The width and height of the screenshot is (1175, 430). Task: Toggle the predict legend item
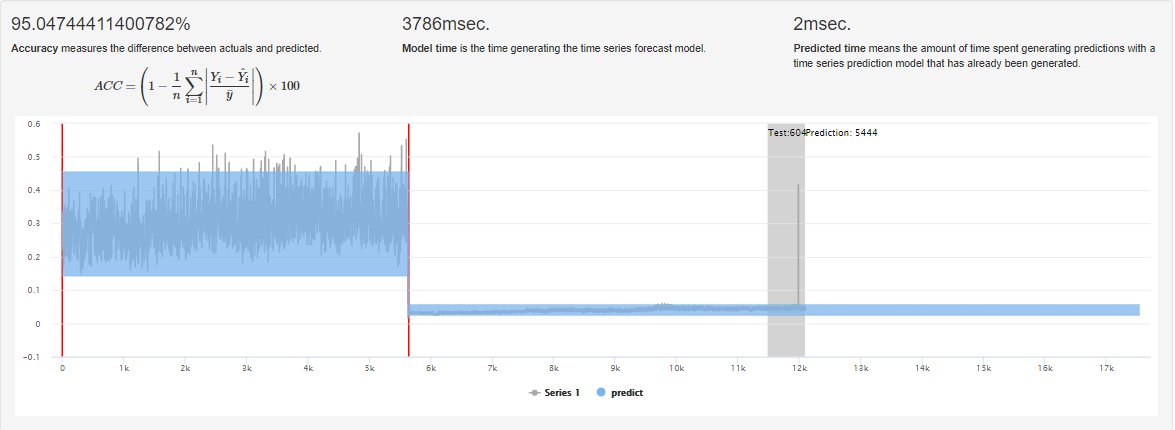tap(626, 392)
